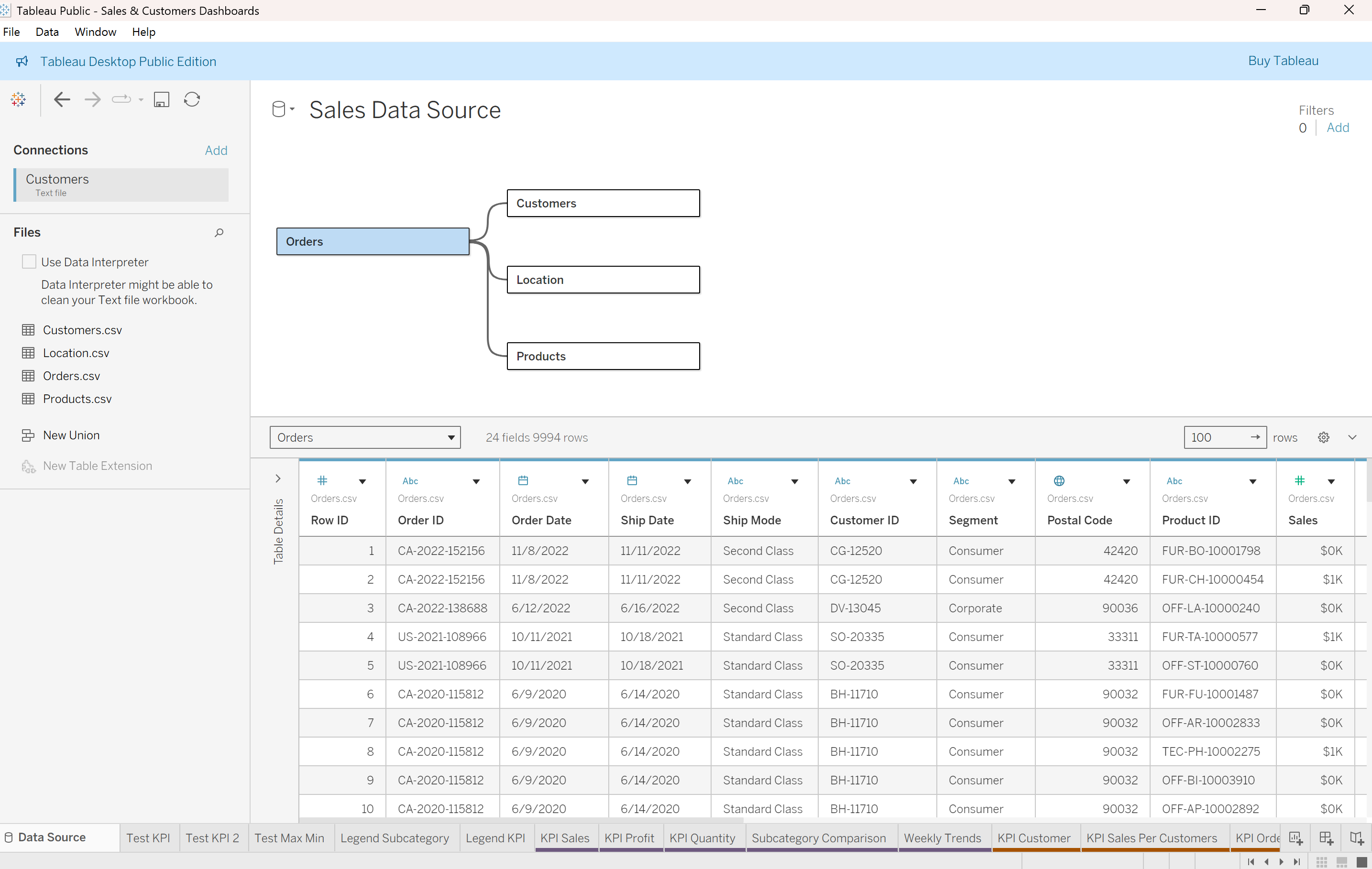Click the Orders.csv table icon
The image size is (1372, 869).
point(28,376)
